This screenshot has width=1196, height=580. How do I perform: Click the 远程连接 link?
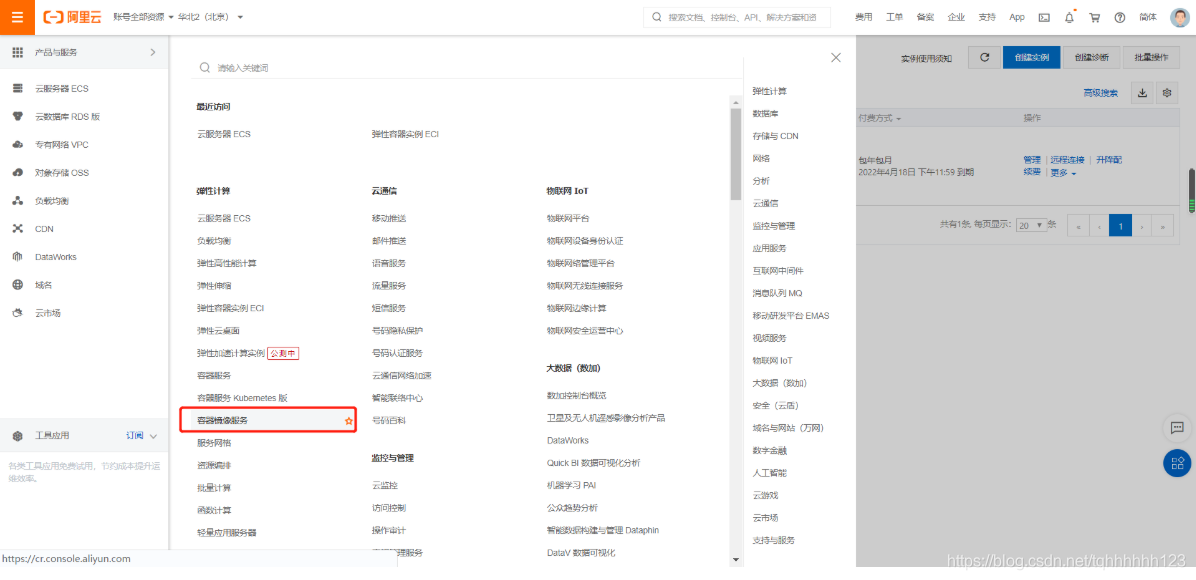pyautogui.click(x=1067, y=160)
